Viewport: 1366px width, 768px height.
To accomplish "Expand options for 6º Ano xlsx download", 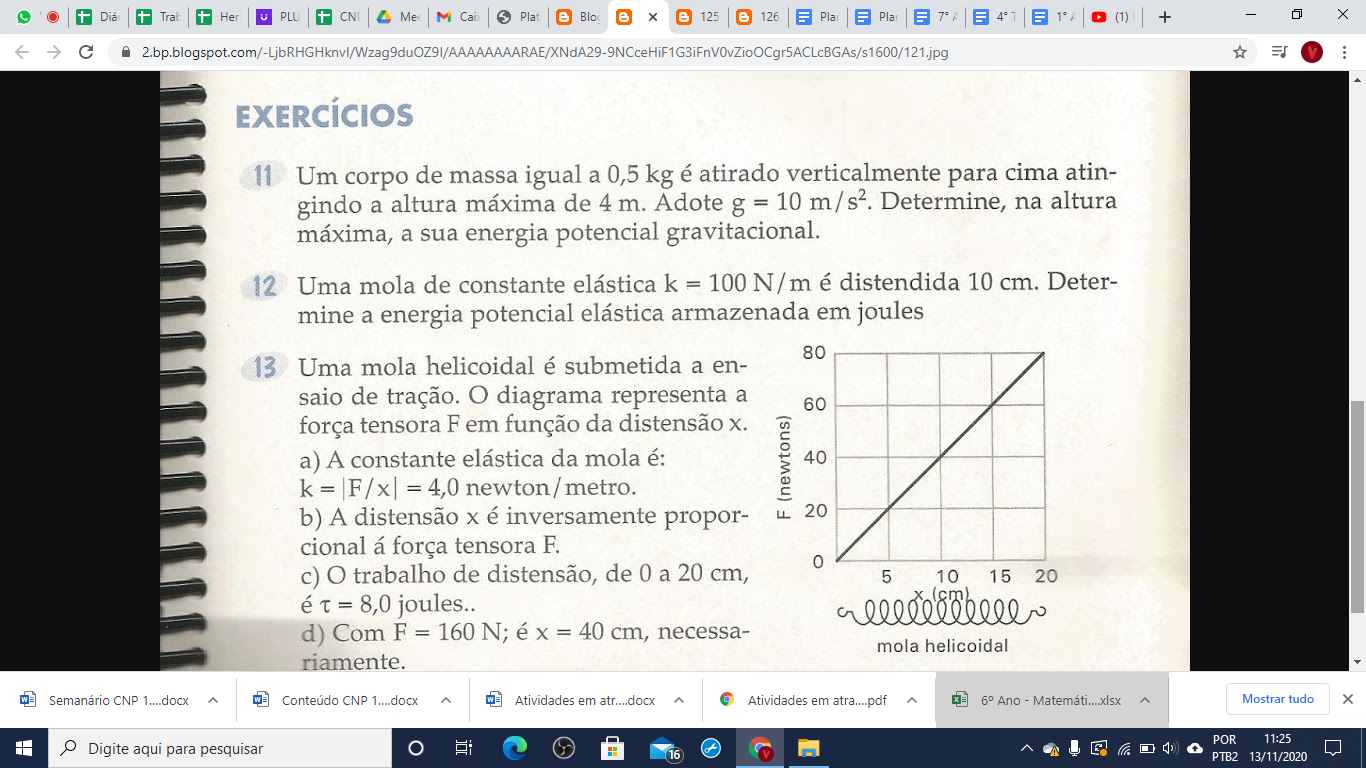I will 1145,700.
